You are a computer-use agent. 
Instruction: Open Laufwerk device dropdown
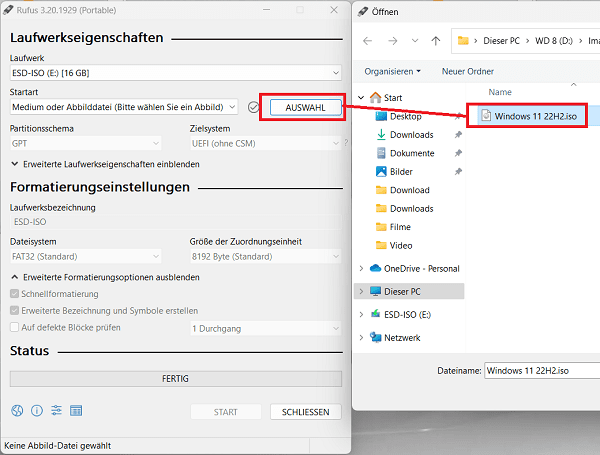176,73
